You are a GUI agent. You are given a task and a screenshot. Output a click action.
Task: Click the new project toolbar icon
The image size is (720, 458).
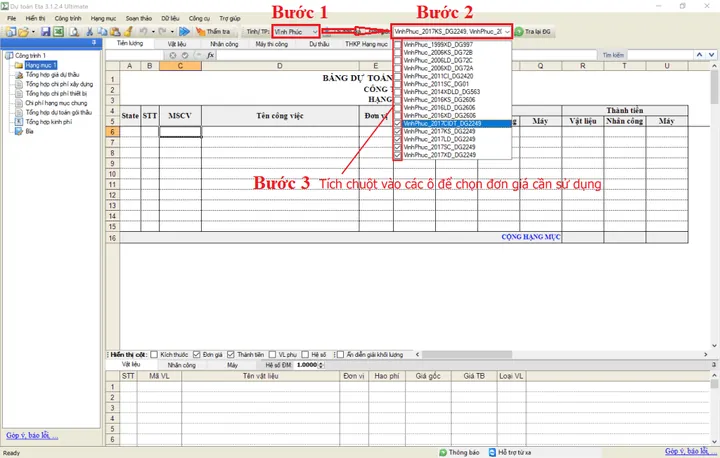pyautogui.click(x=11, y=32)
